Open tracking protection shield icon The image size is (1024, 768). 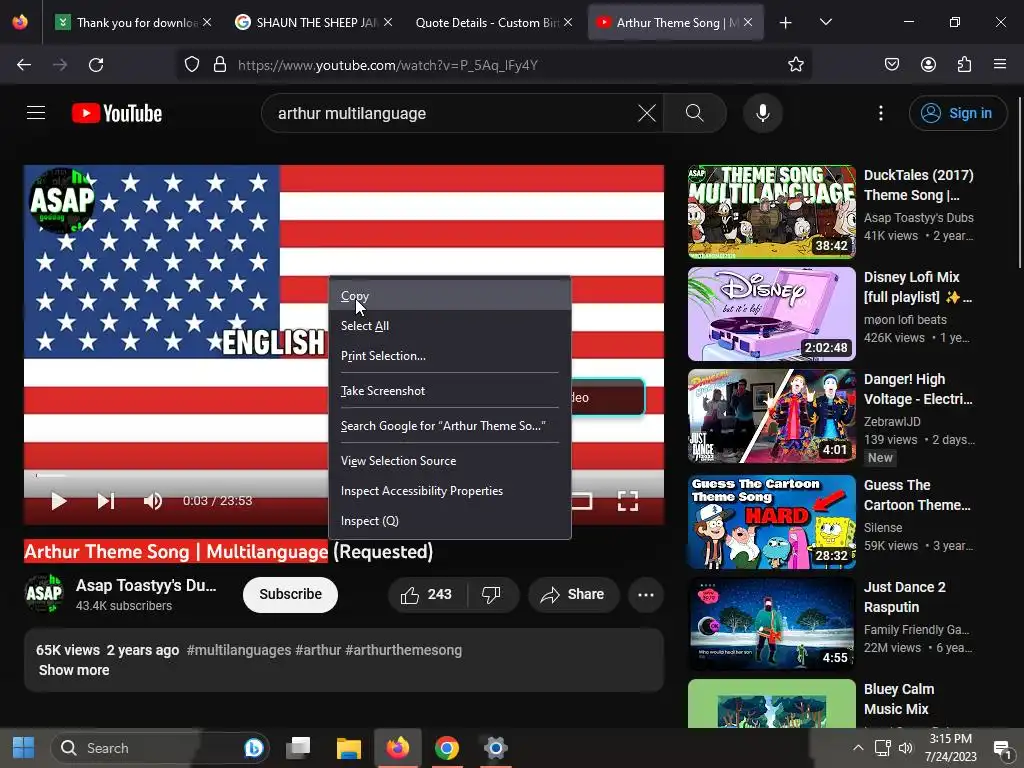191,65
